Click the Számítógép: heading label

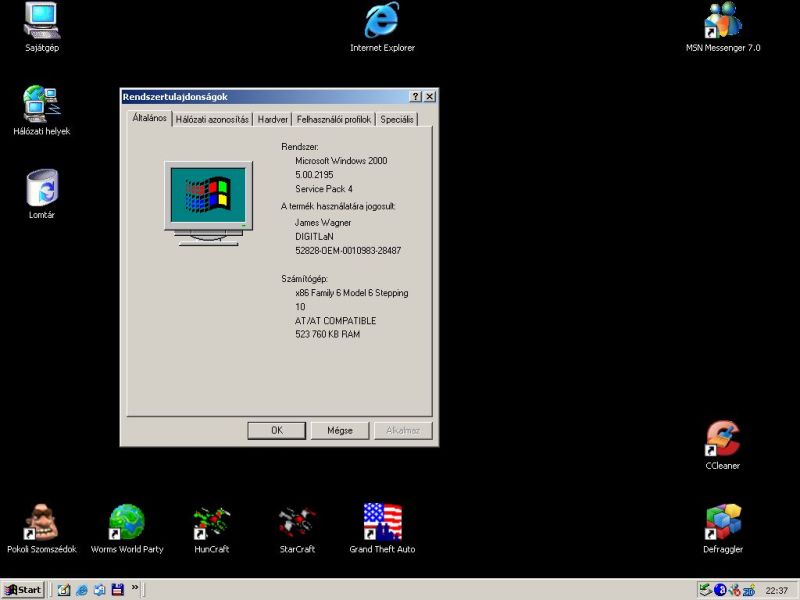304,279
